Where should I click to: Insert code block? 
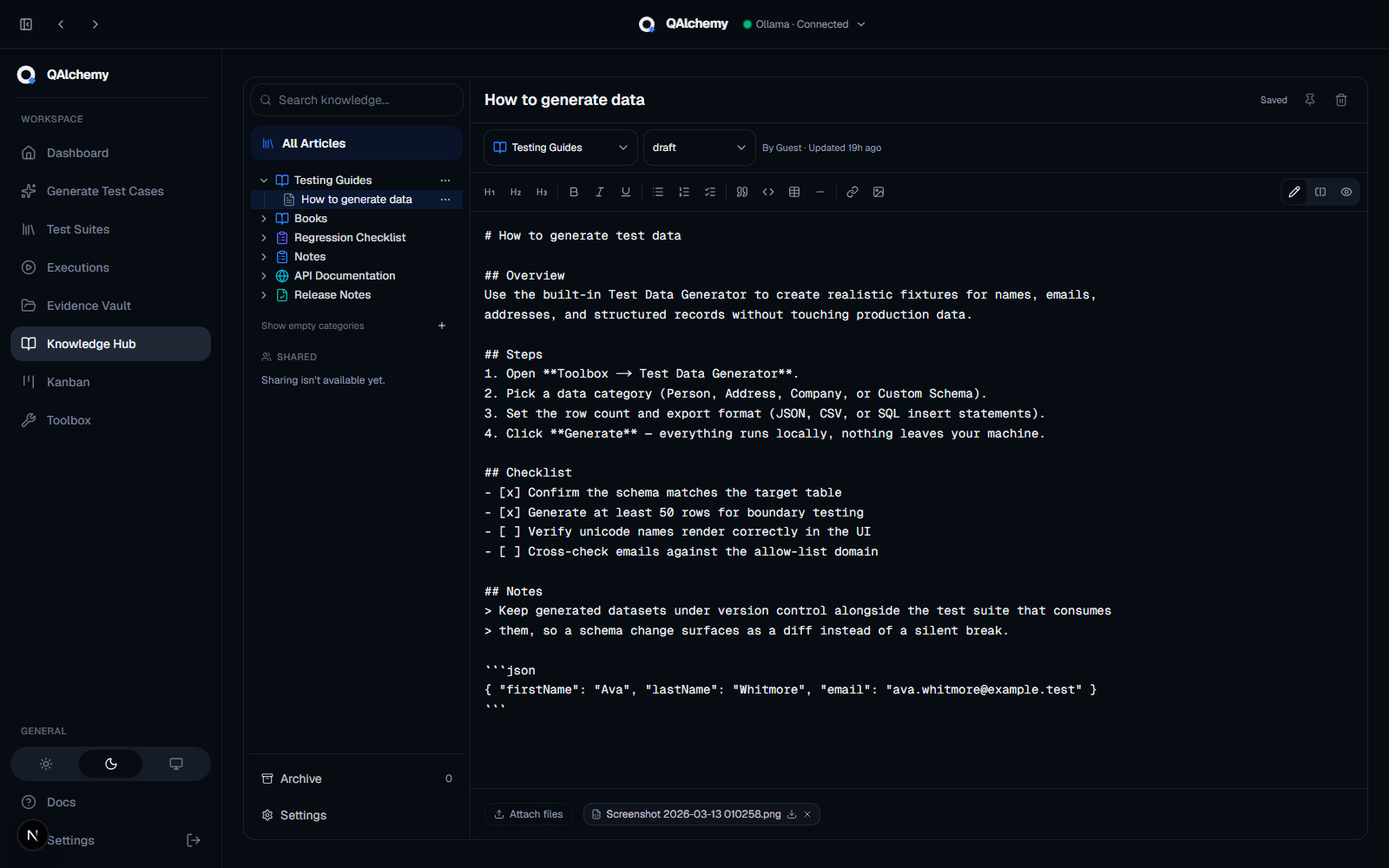point(768,192)
